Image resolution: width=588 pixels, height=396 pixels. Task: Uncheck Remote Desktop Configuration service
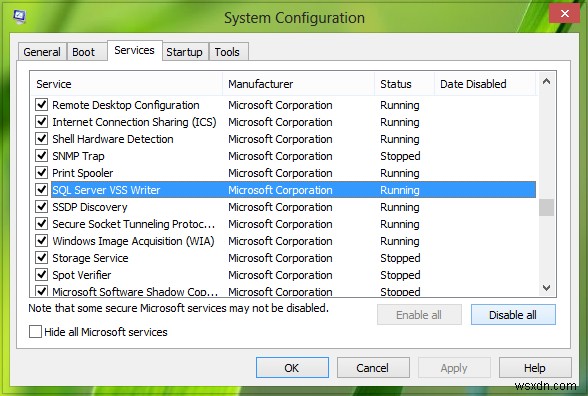click(41, 105)
